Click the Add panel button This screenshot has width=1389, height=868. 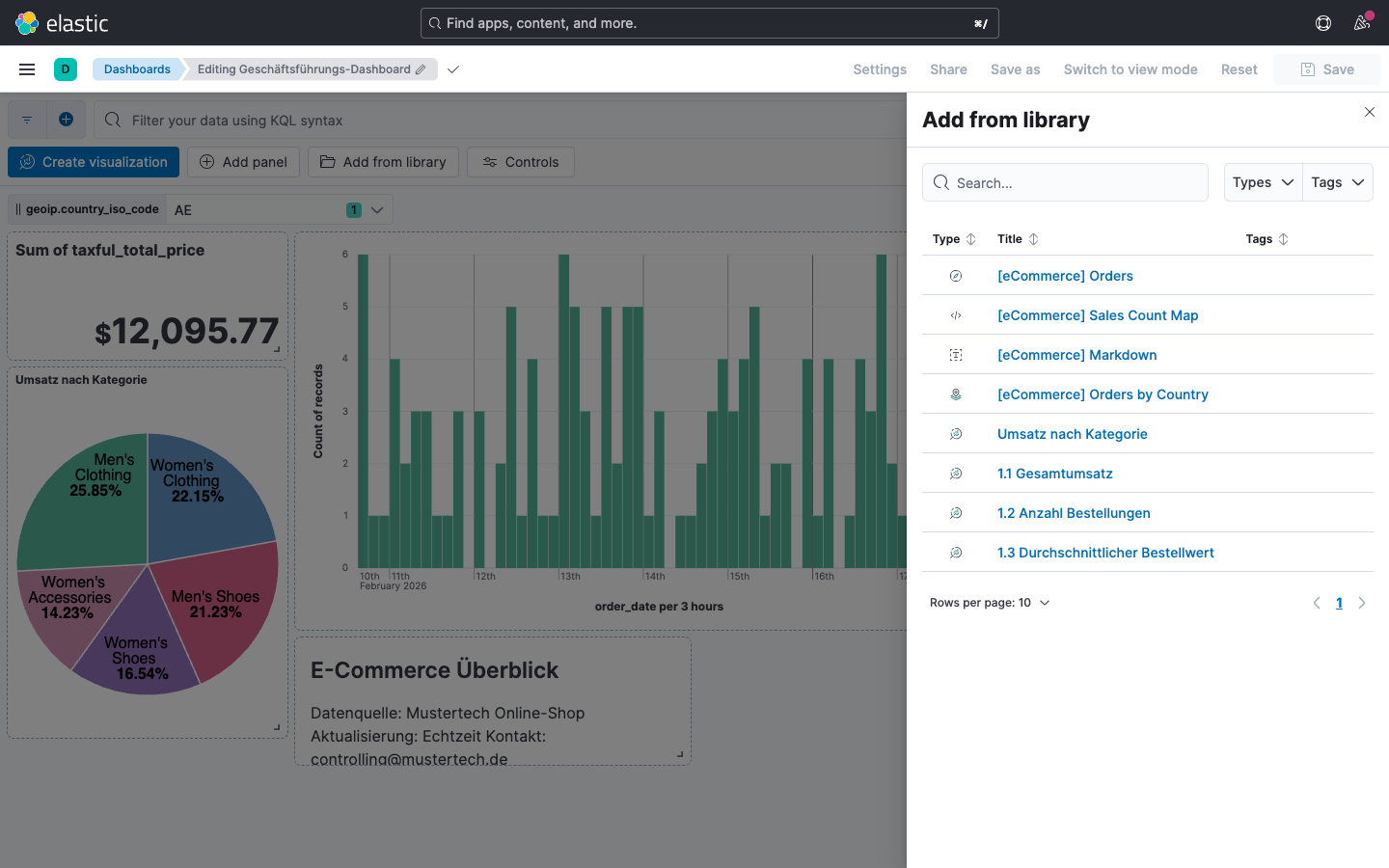click(243, 161)
